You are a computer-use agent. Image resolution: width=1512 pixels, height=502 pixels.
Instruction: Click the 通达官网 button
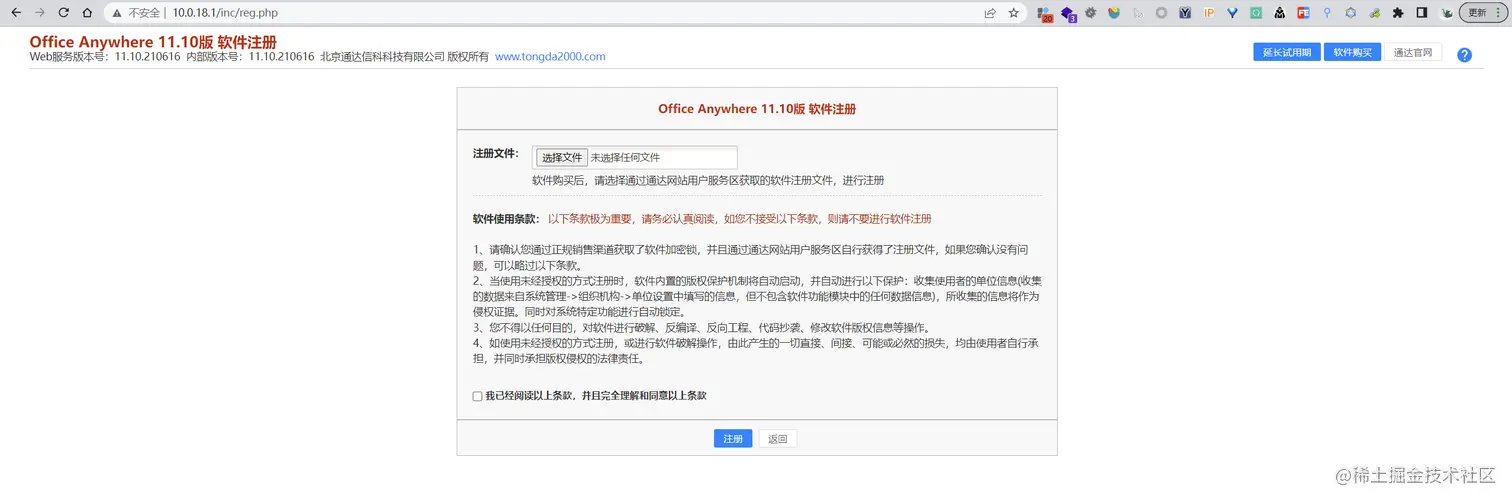click(x=1413, y=52)
